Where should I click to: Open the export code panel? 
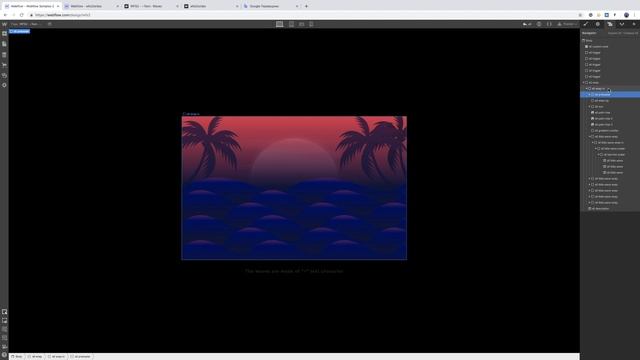[x=549, y=24]
